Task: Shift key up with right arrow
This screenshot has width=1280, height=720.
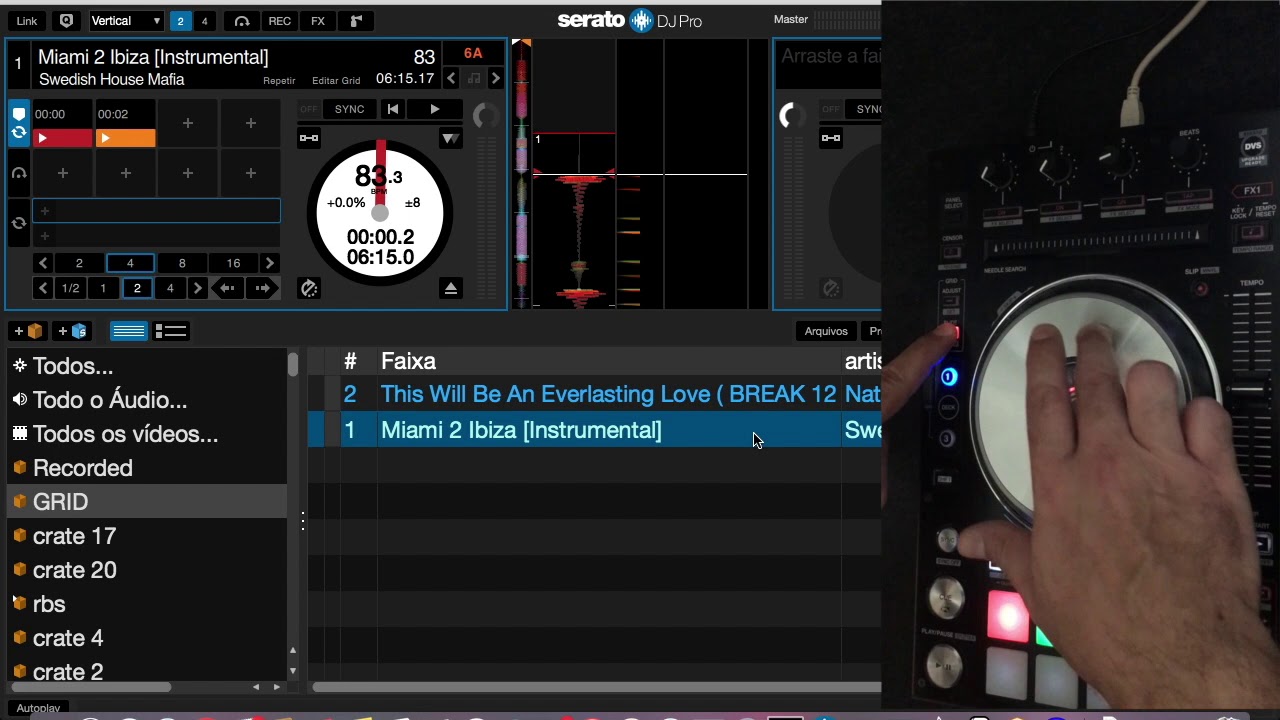Action: click(x=495, y=79)
